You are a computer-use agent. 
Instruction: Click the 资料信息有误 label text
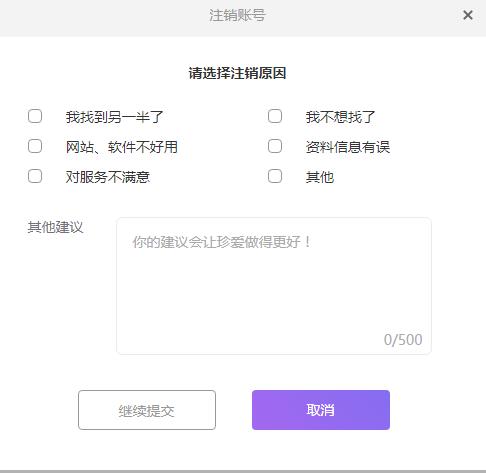[348, 147]
